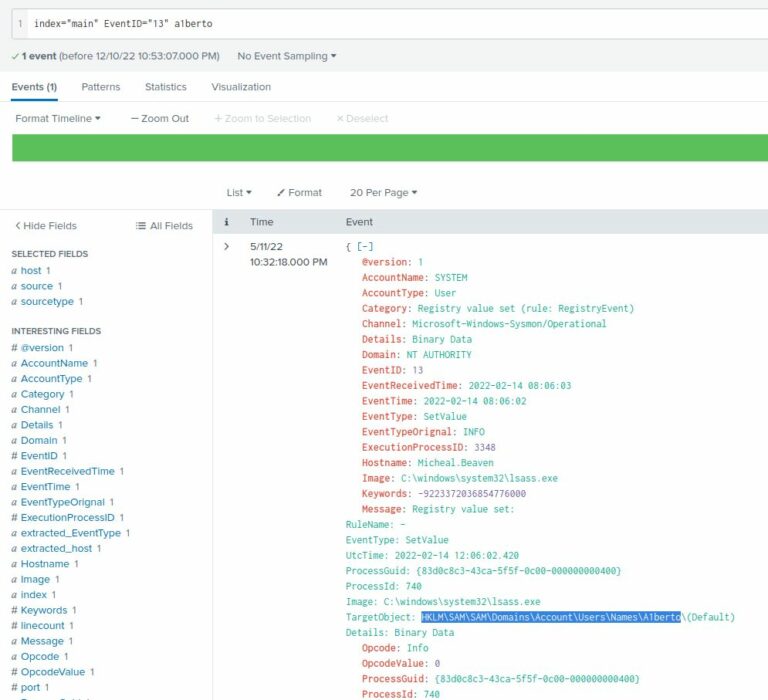
Task: Open the No Event Sampling dropdown
Action: (x=286, y=56)
